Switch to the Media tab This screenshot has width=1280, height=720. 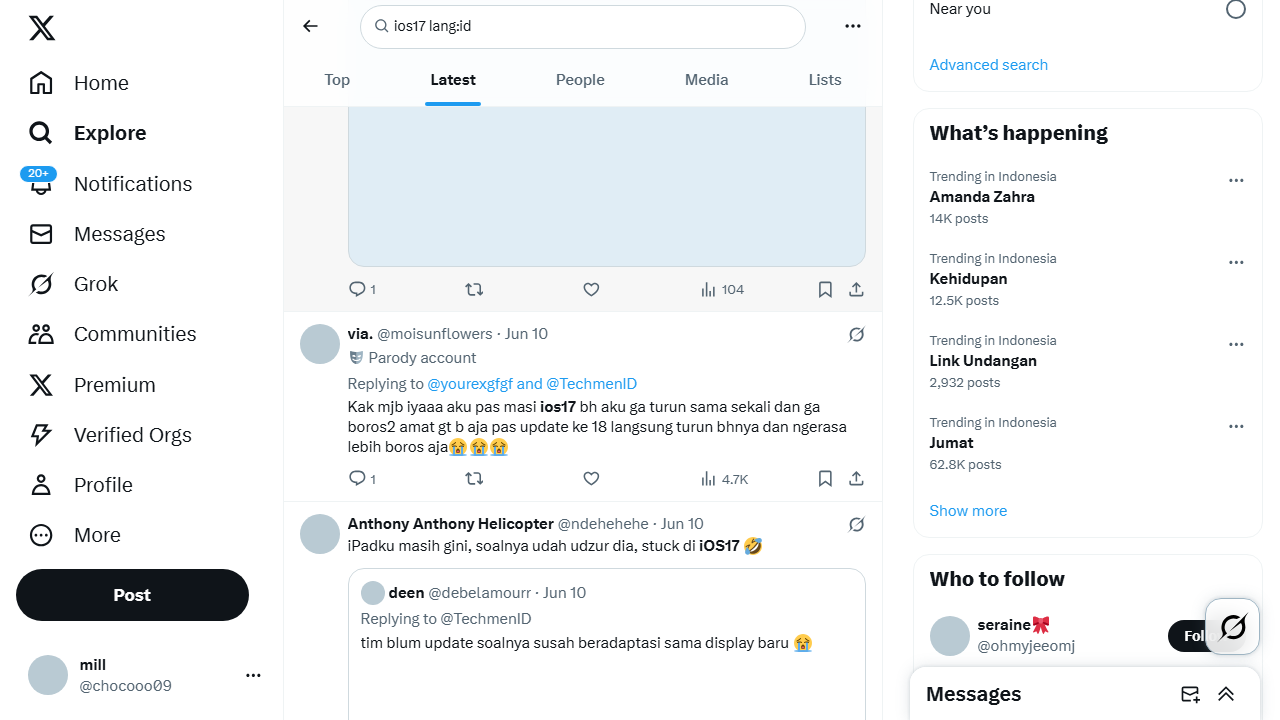pyautogui.click(x=706, y=80)
